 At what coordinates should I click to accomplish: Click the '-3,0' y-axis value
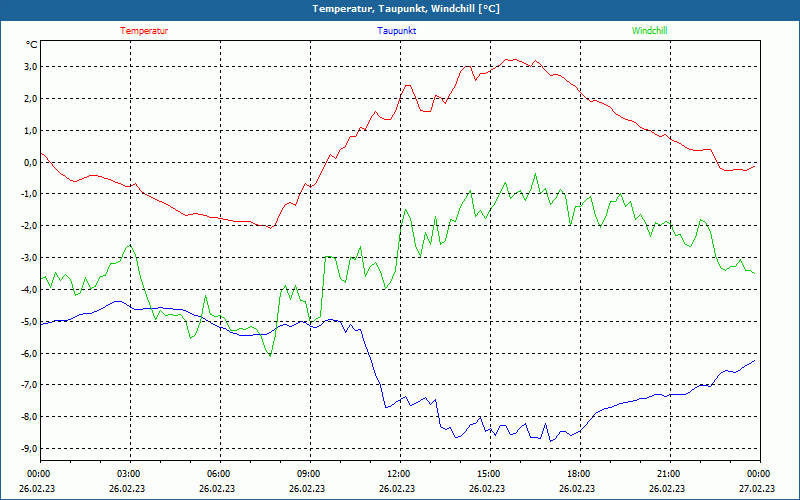[x=29, y=258]
